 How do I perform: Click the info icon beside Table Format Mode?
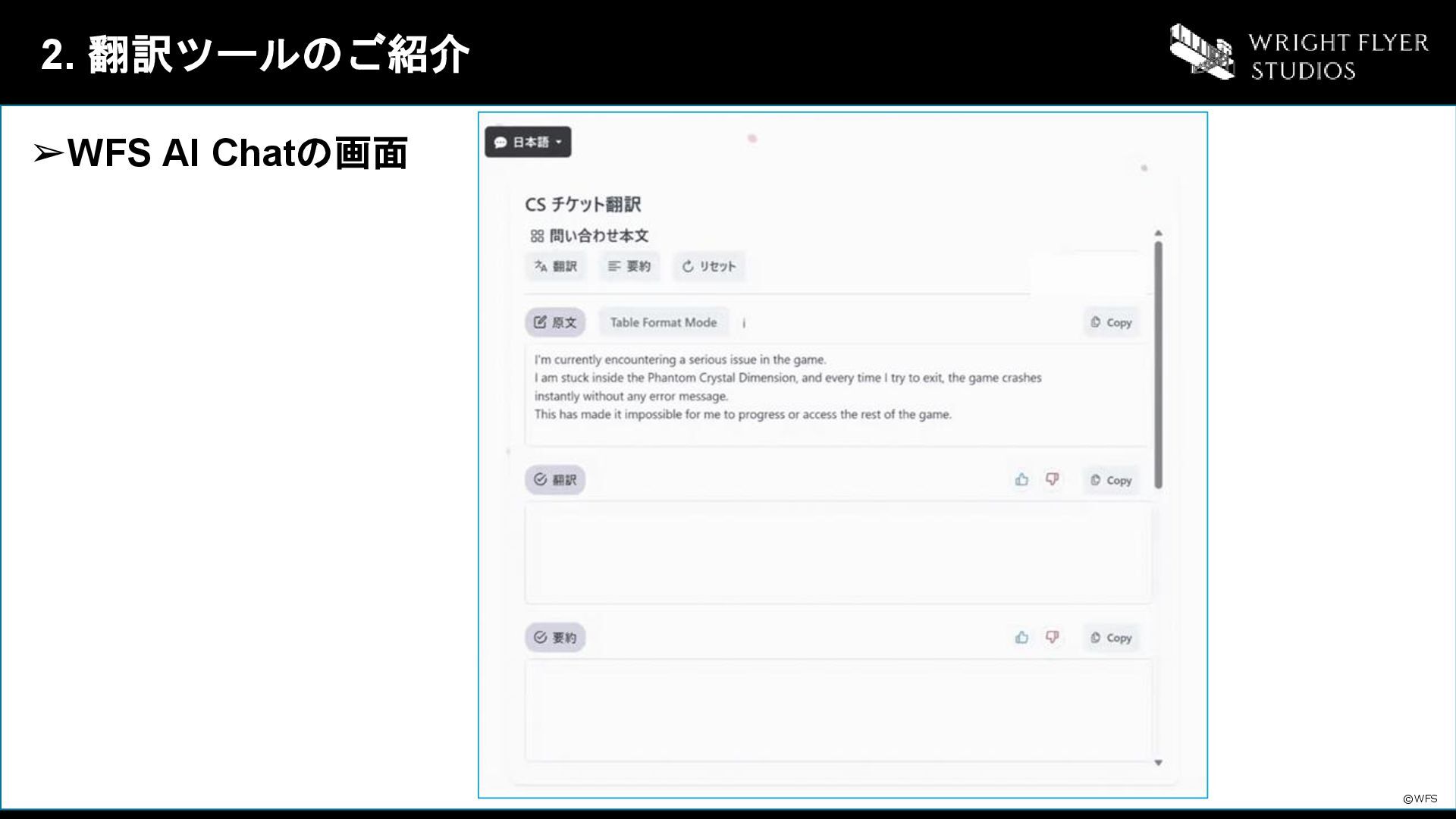point(744,323)
